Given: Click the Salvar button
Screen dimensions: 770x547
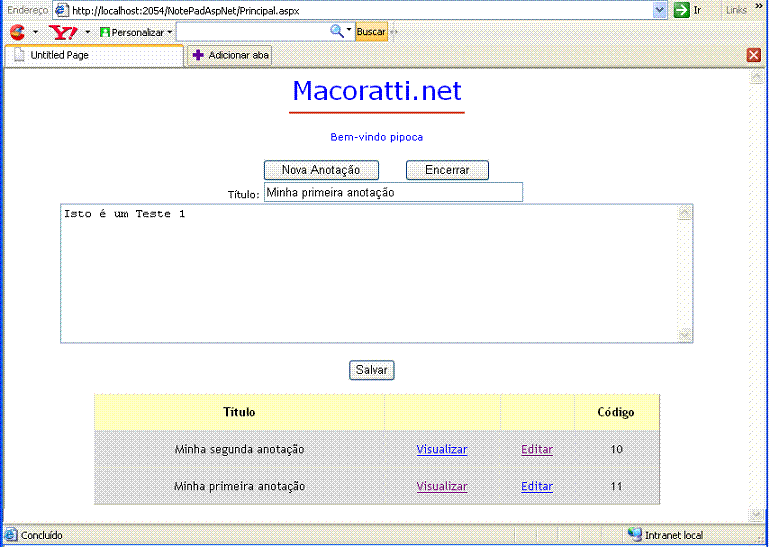Looking at the screenshot, I should coord(372,370).
